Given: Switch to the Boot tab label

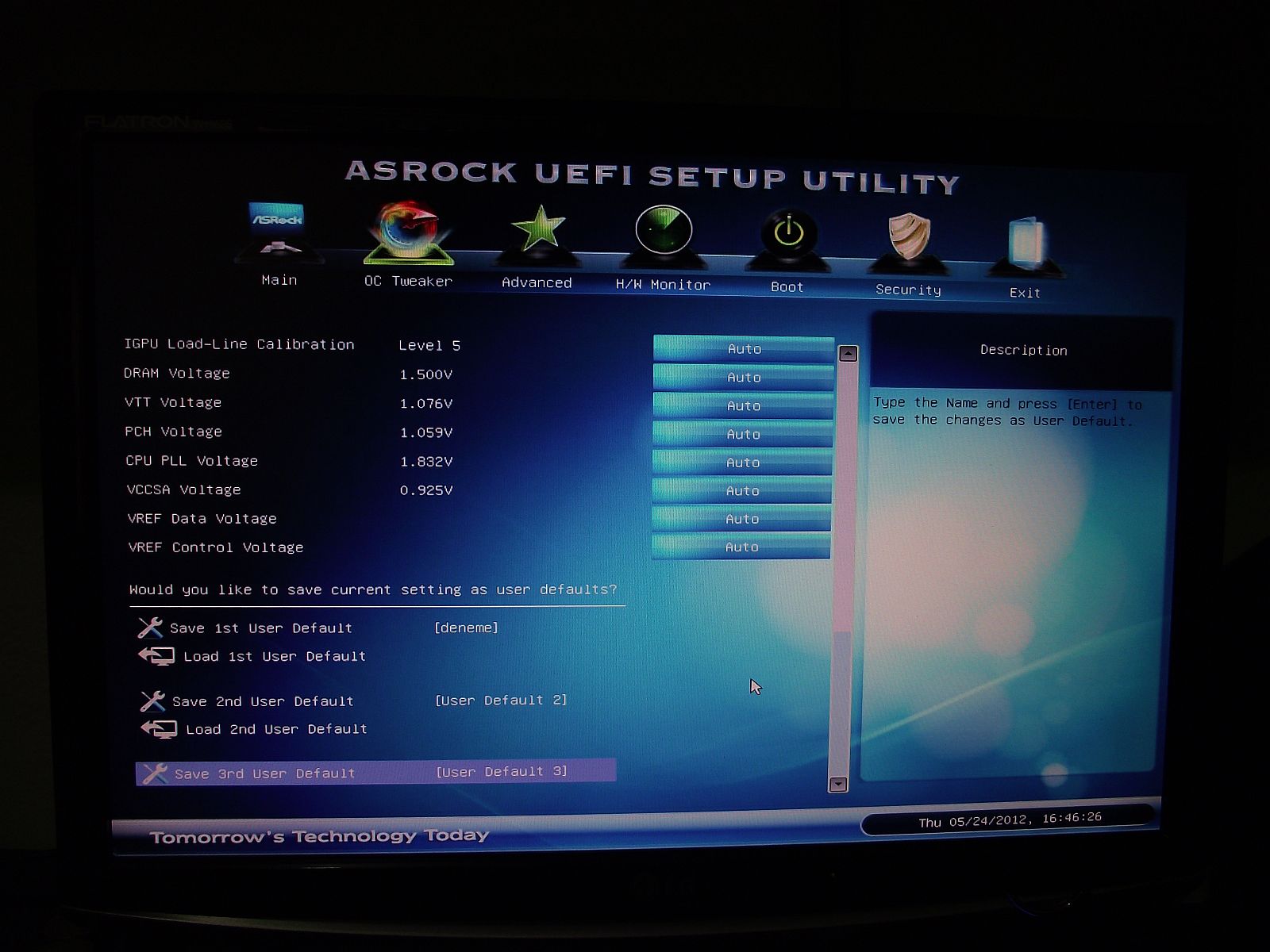Looking at the screenshot, I should pyautogui.click(x=787, y=286).
